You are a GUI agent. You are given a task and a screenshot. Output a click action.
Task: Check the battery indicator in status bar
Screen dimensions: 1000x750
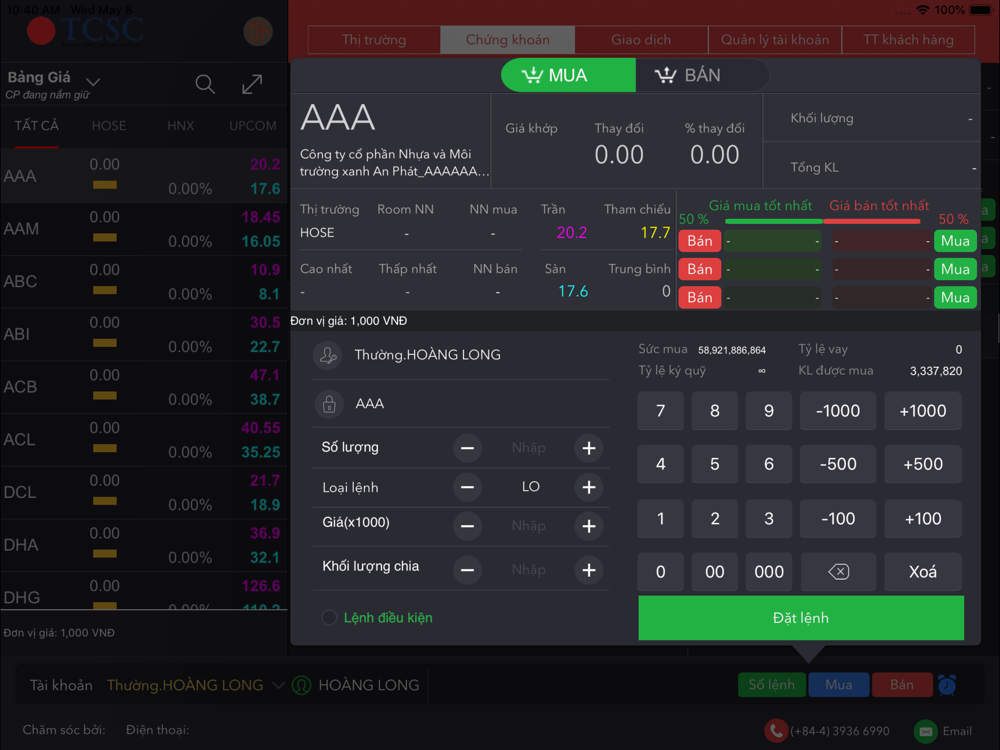pyautogui.click(x=982, y=10)
